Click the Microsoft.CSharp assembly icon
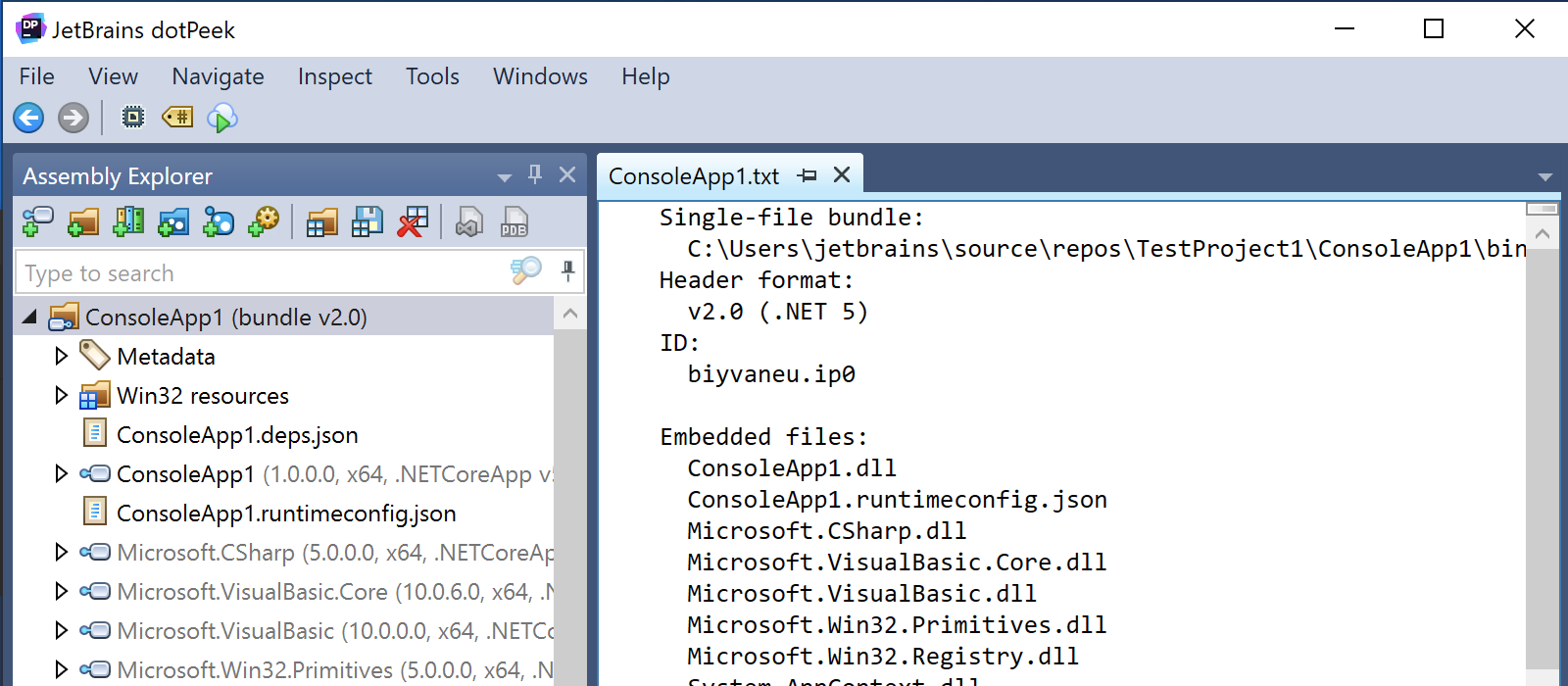Image resolution: width=1568 pixels, height=686 pixels. pos(95,552)
